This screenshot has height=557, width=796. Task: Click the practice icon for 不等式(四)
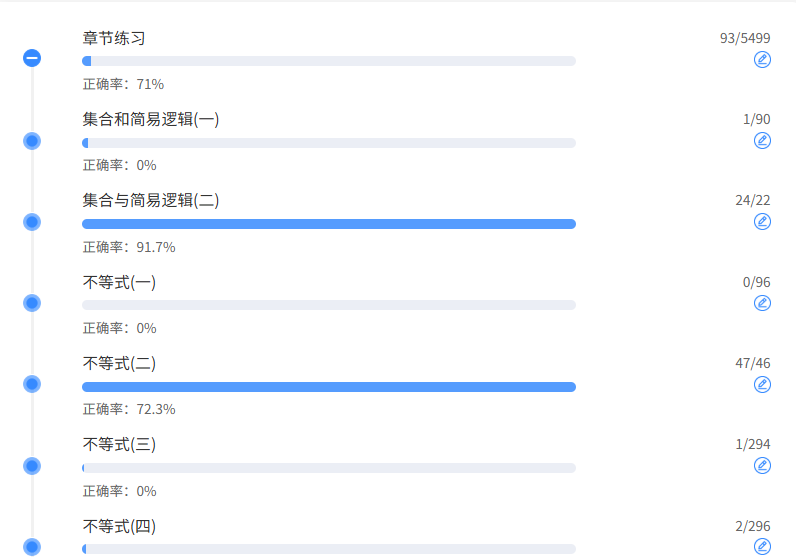coord(762,546)
